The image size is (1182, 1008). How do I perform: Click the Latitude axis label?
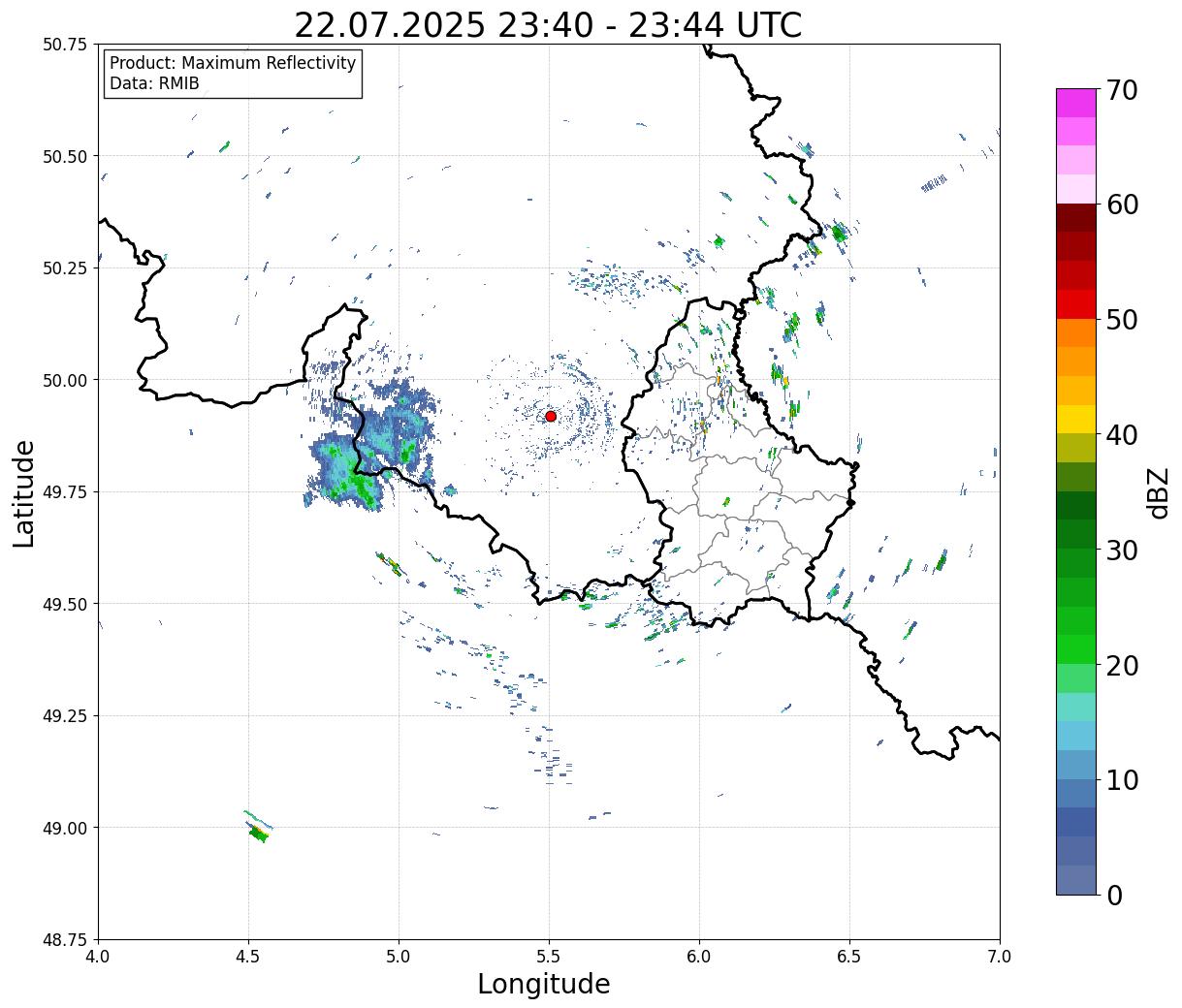pyautogui.click(x=24, y=493)
